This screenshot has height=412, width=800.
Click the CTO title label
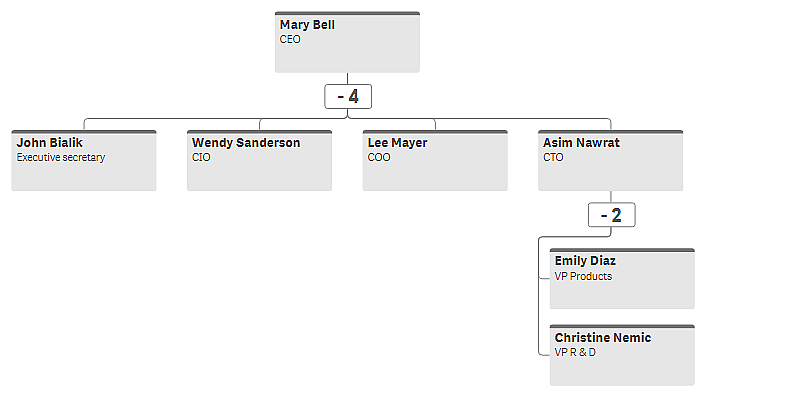tap(554, 158)
